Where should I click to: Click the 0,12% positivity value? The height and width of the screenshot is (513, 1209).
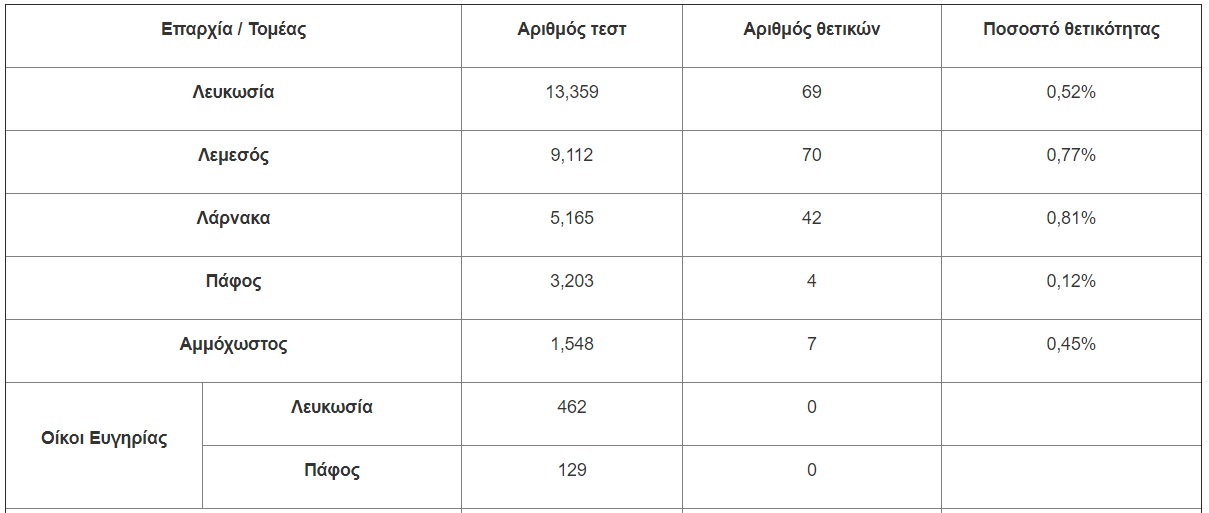(1071, 281)
